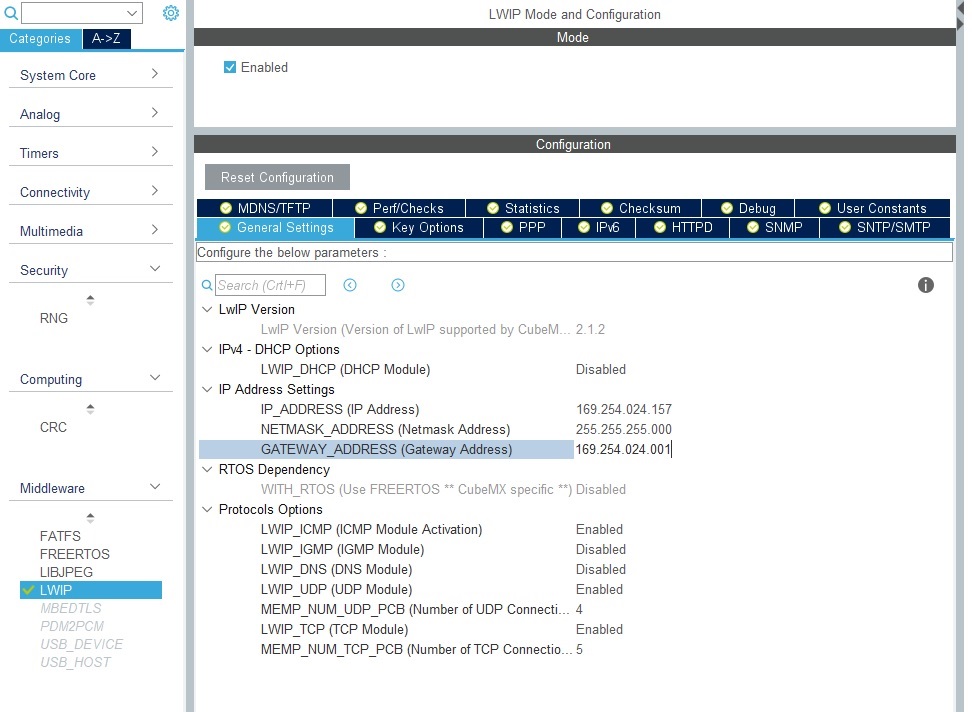This screenshot has width=972, height=712.
Task: Click the LWIP_DNS Disabled value
Action: [x=601, y=569]
